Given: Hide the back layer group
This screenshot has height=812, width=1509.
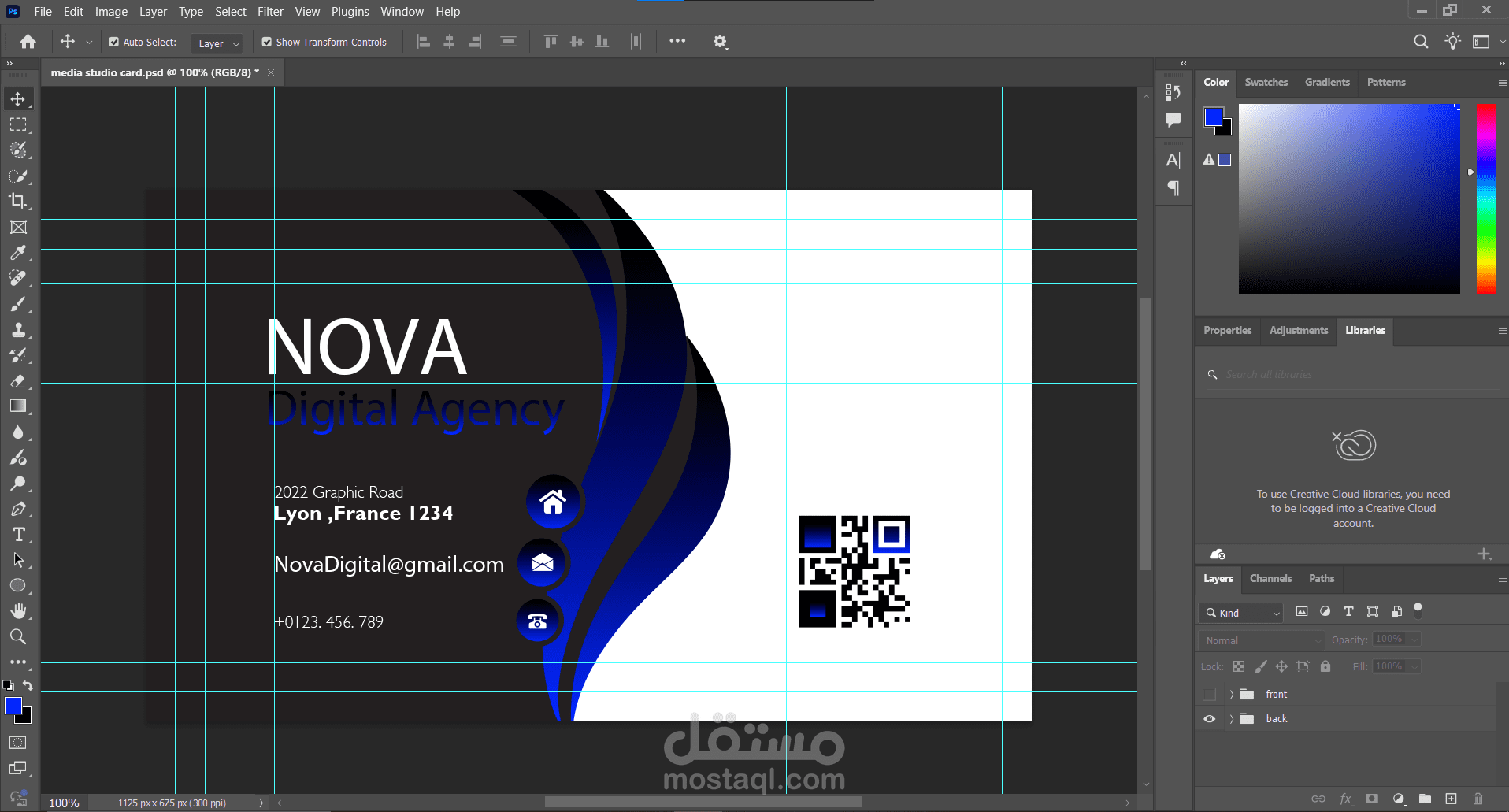Looking at the screenshot, I should 1210,718.
